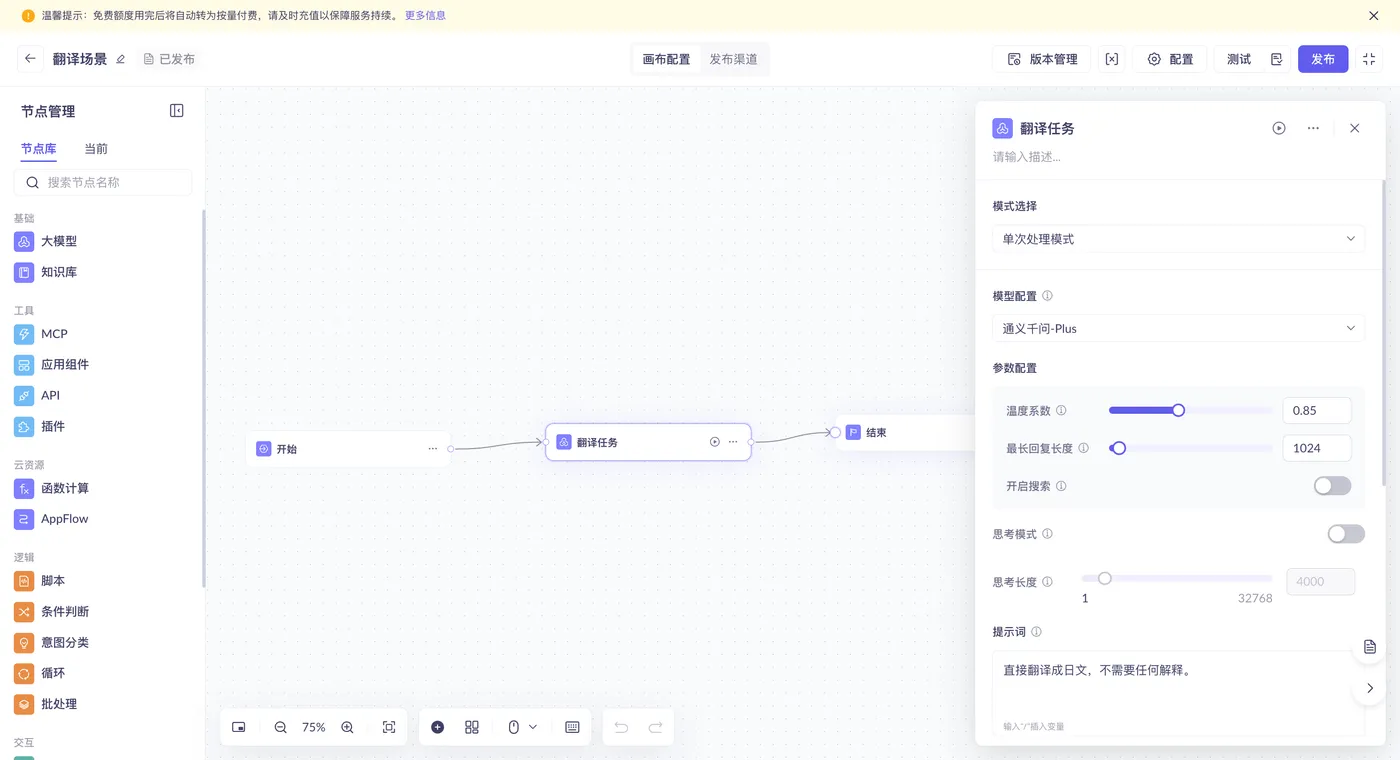Open the mouse mode dropdown

tap(522, 727)
